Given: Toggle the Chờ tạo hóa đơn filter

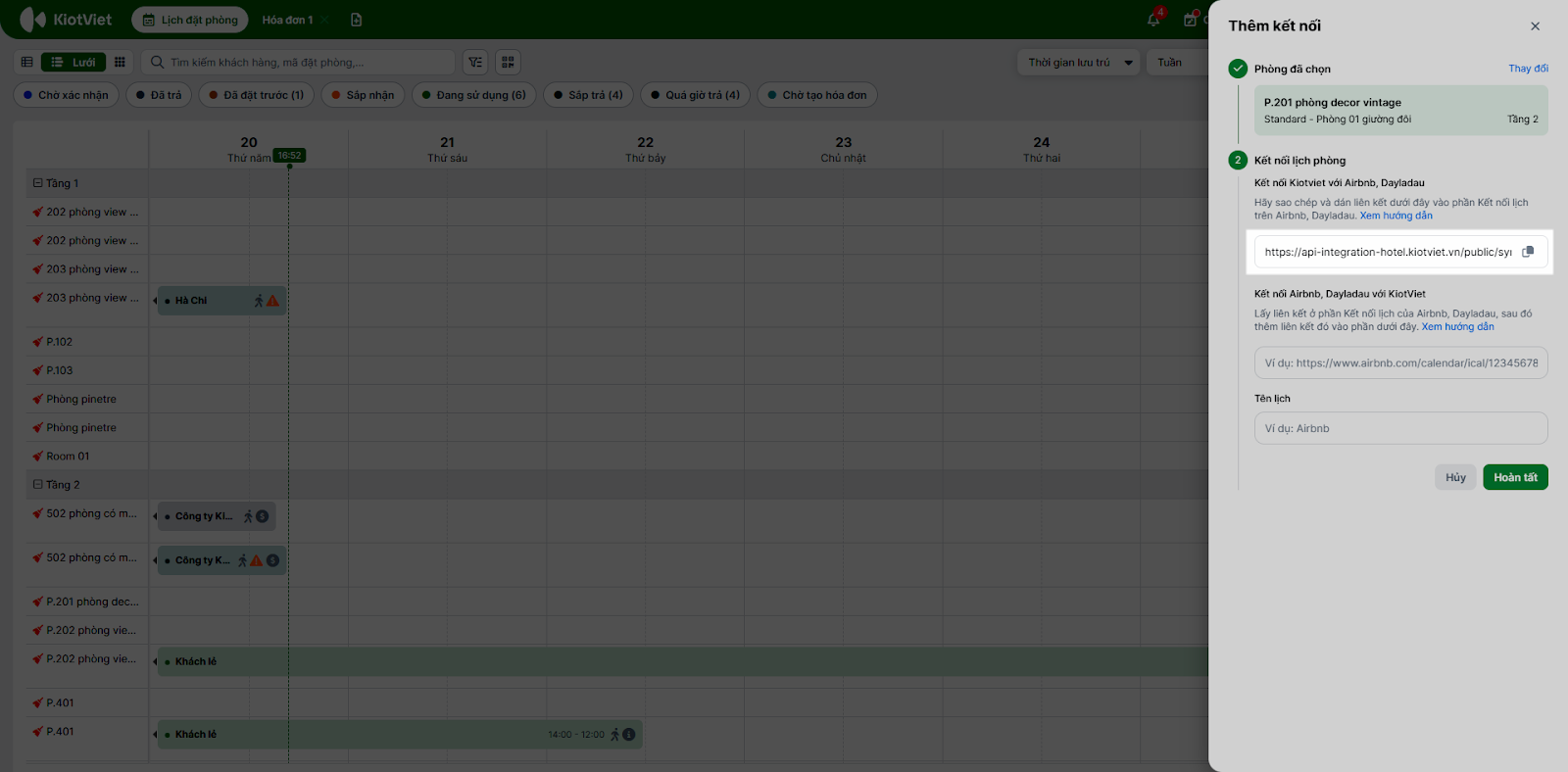Looking at the screenshot, I should click(x=817, y=95).
